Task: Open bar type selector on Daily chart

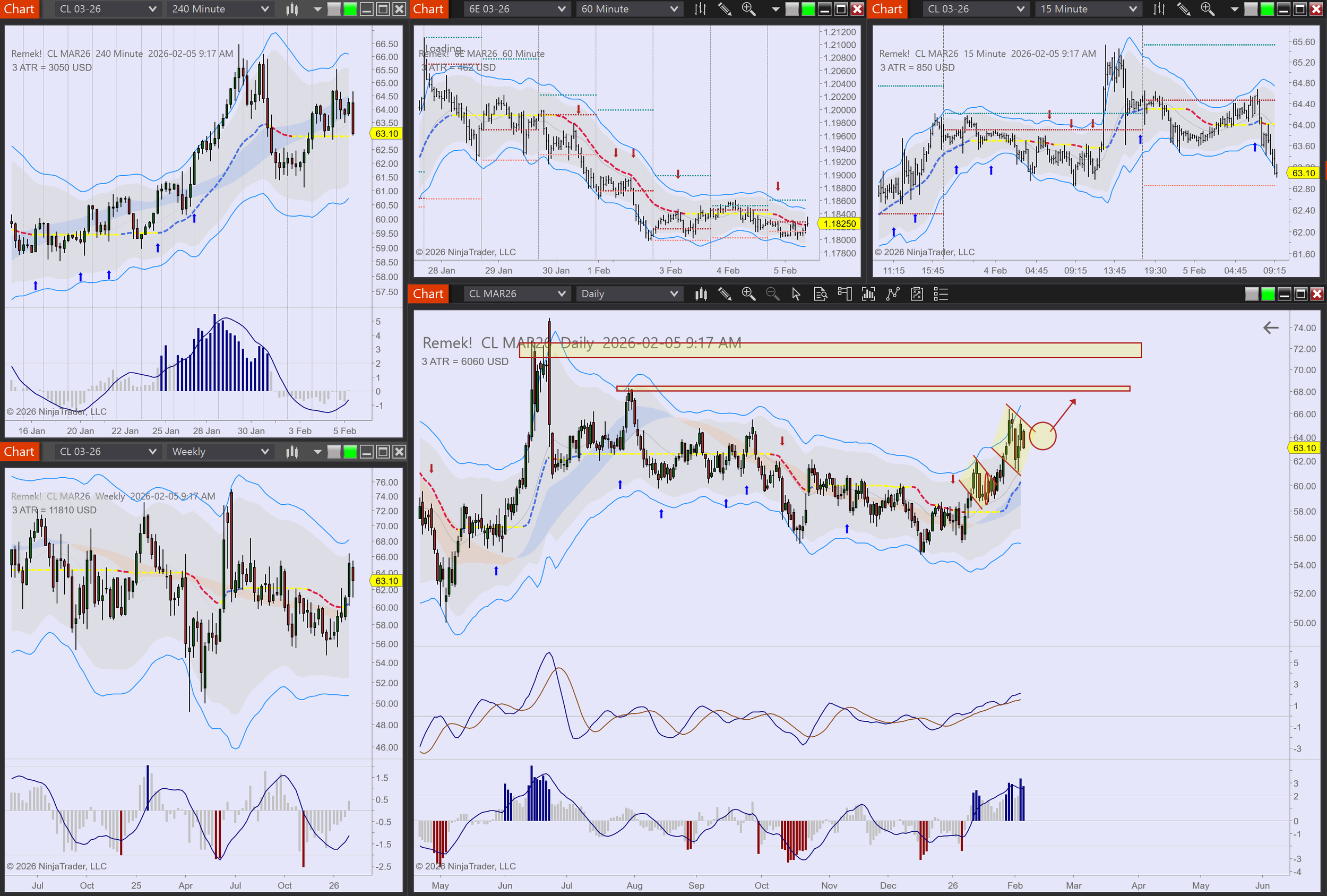Action: point(701,294)
